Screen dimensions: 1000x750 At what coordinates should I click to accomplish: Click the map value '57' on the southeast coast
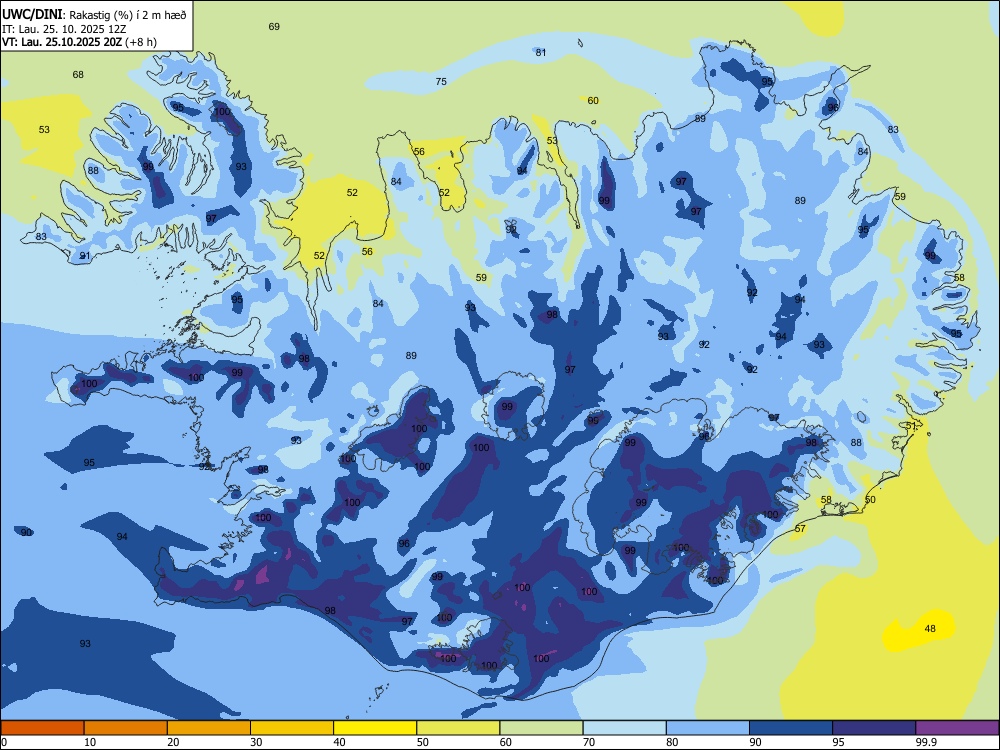[800, 529]
